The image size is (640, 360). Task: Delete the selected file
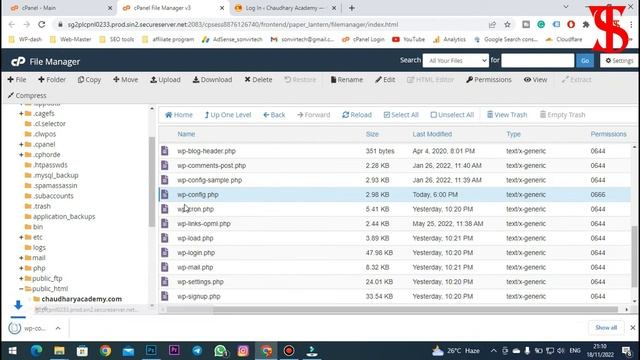(x=258, y=80)
